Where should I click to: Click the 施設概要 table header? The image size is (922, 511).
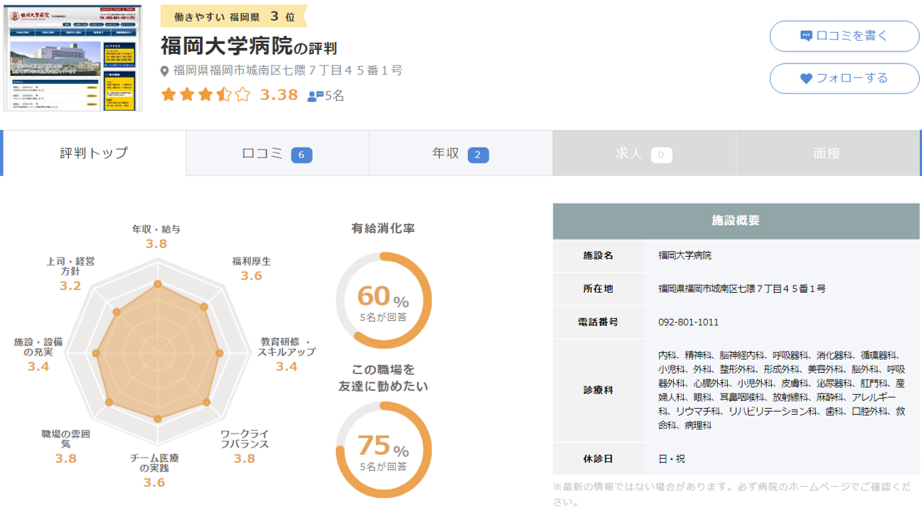point(736,221)
